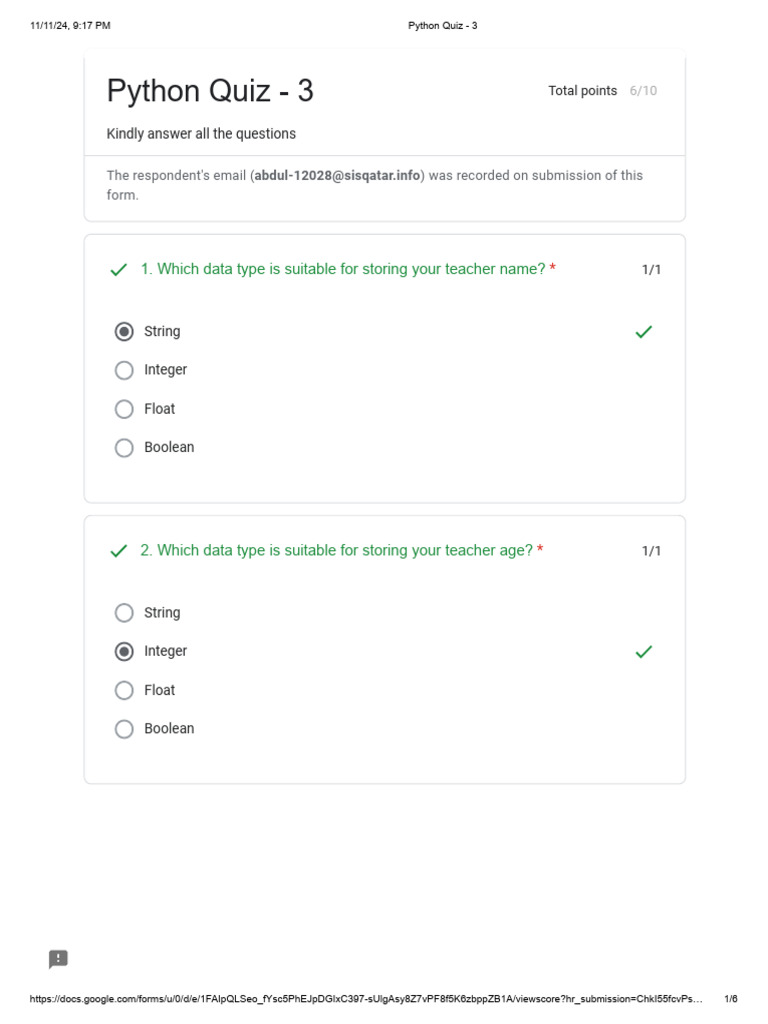768x1024 pixels.
Task: Click the respondent email abdul-12028@sisqatar.info
Action: click(x=337, y=176)
